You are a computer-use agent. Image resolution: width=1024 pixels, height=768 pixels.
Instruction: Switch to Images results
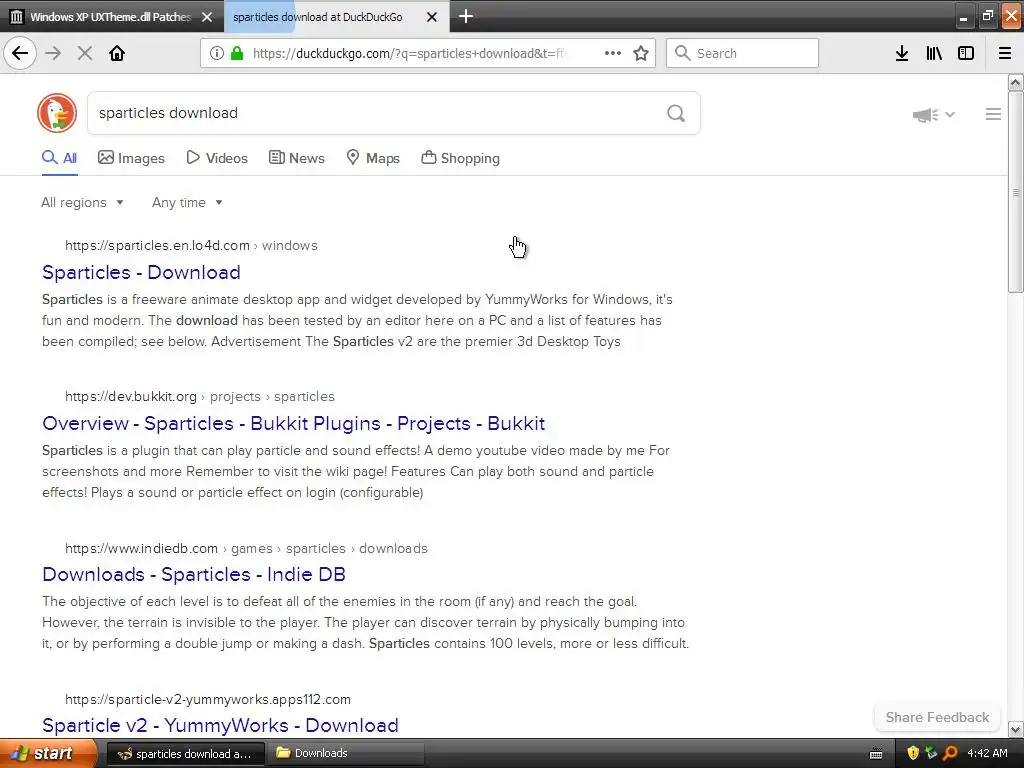point(131,158)
